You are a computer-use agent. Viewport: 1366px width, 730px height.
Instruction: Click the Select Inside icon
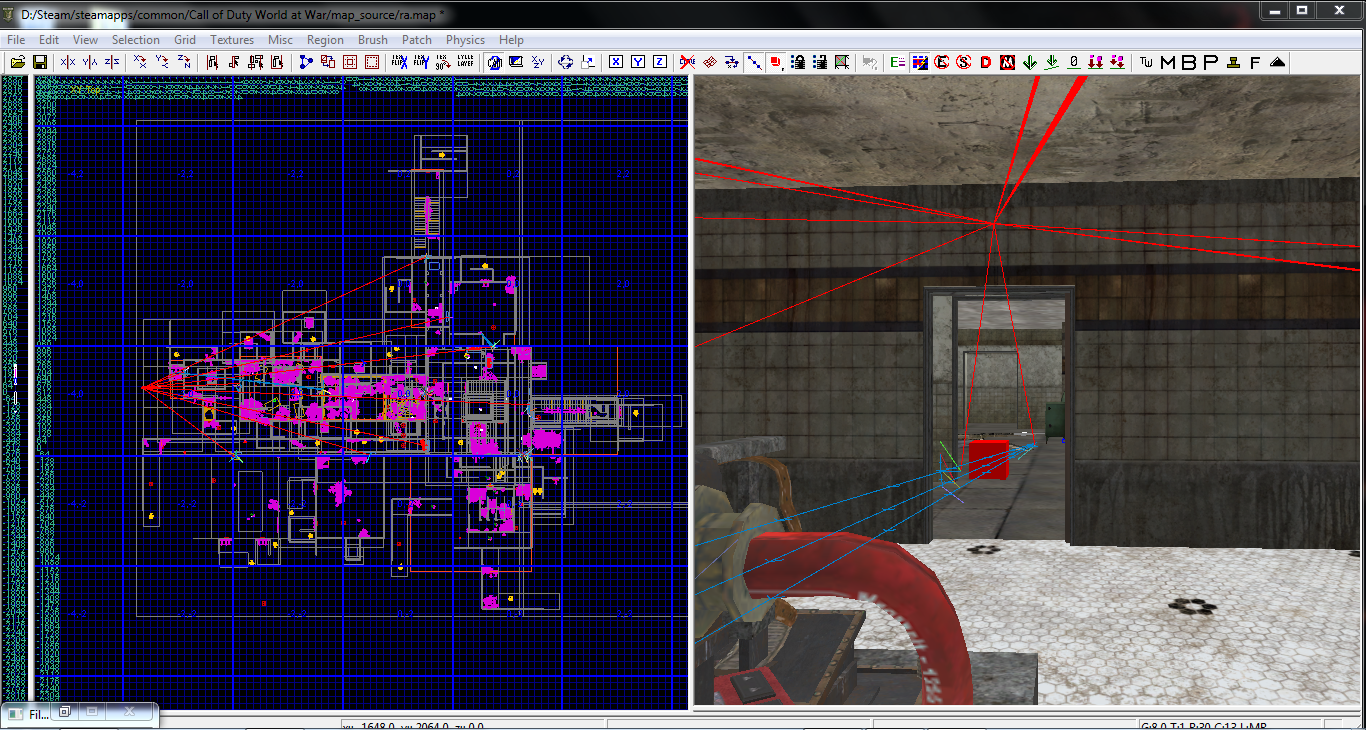(x=277, y=62)
